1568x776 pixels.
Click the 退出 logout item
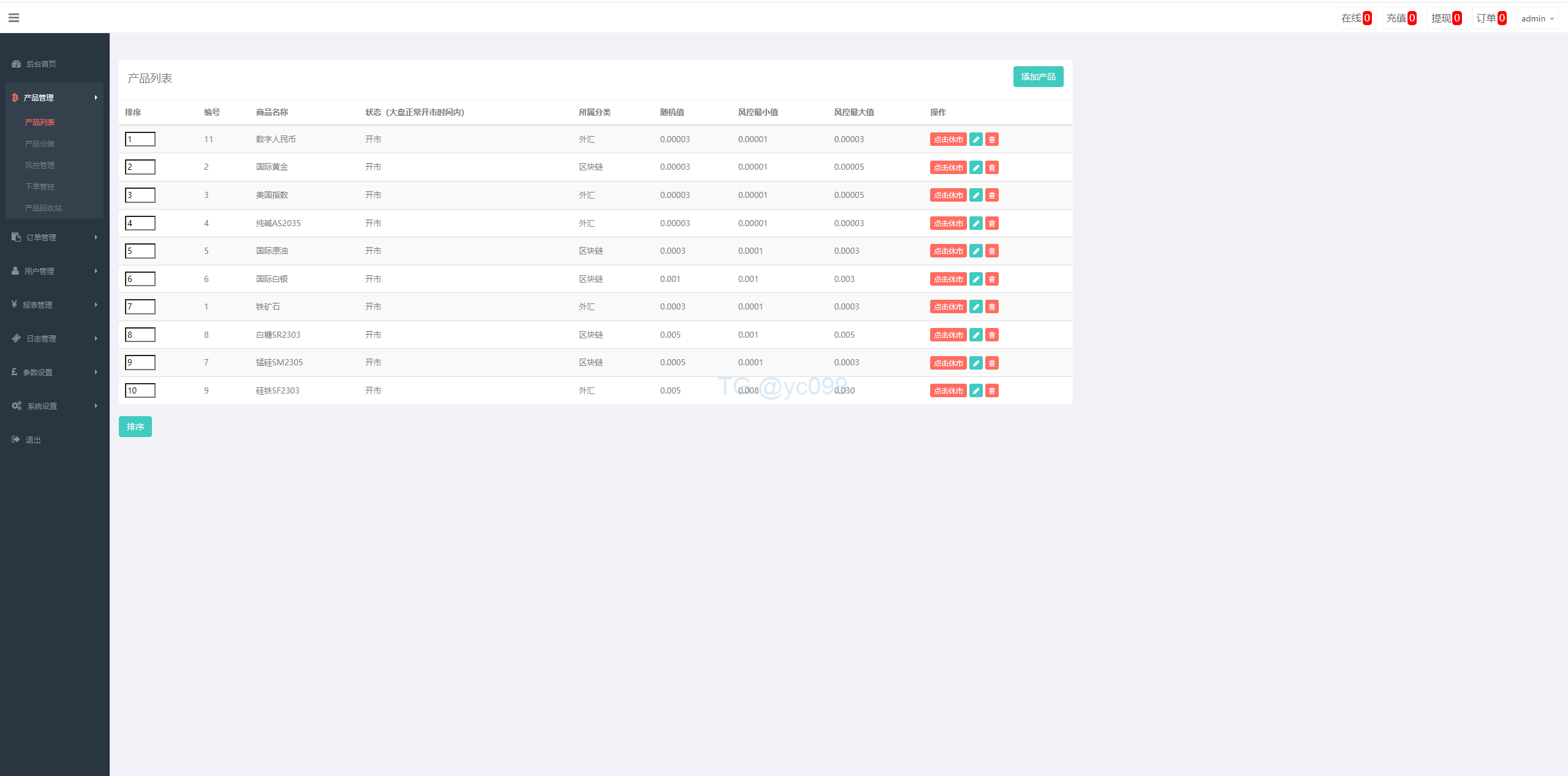(33, 439)
